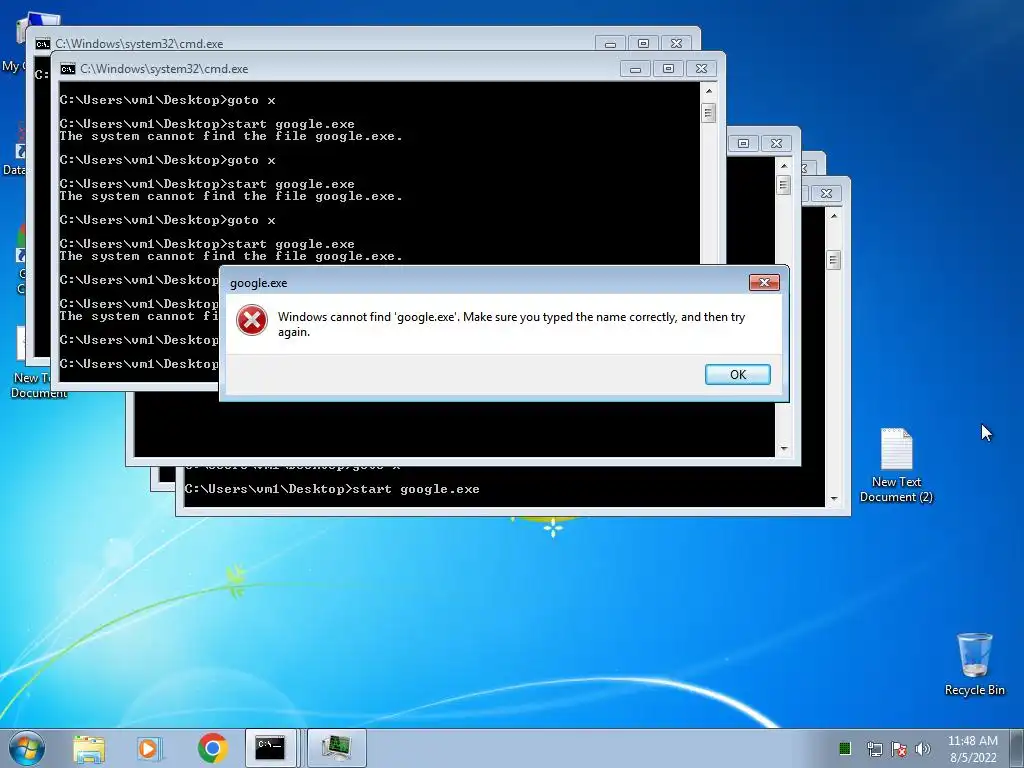Click scroll-up arrow of middle cmd window
This screenshot has width=1024, height=768.
coord(784,166)
